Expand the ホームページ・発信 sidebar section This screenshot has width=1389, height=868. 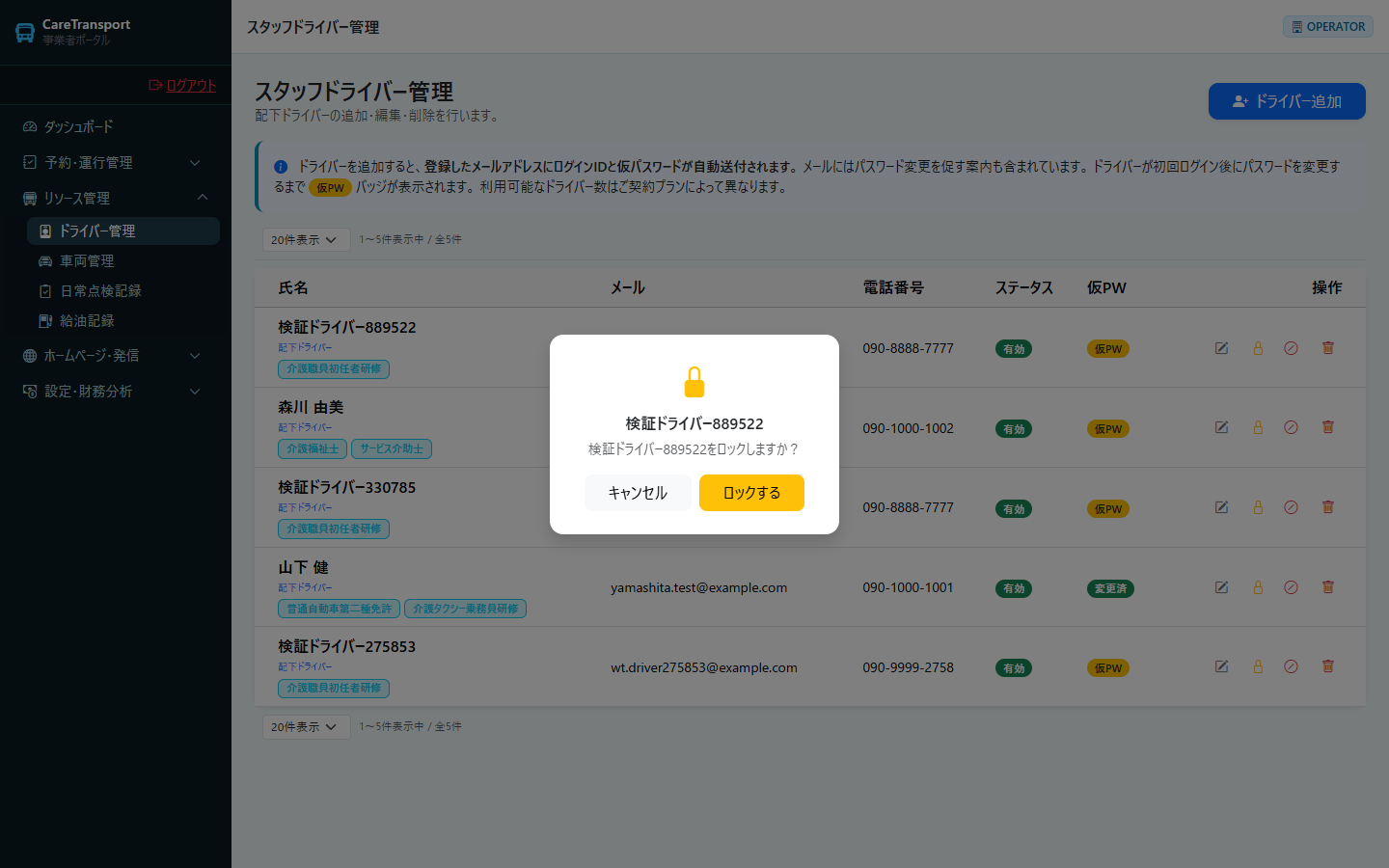(116, 355)
